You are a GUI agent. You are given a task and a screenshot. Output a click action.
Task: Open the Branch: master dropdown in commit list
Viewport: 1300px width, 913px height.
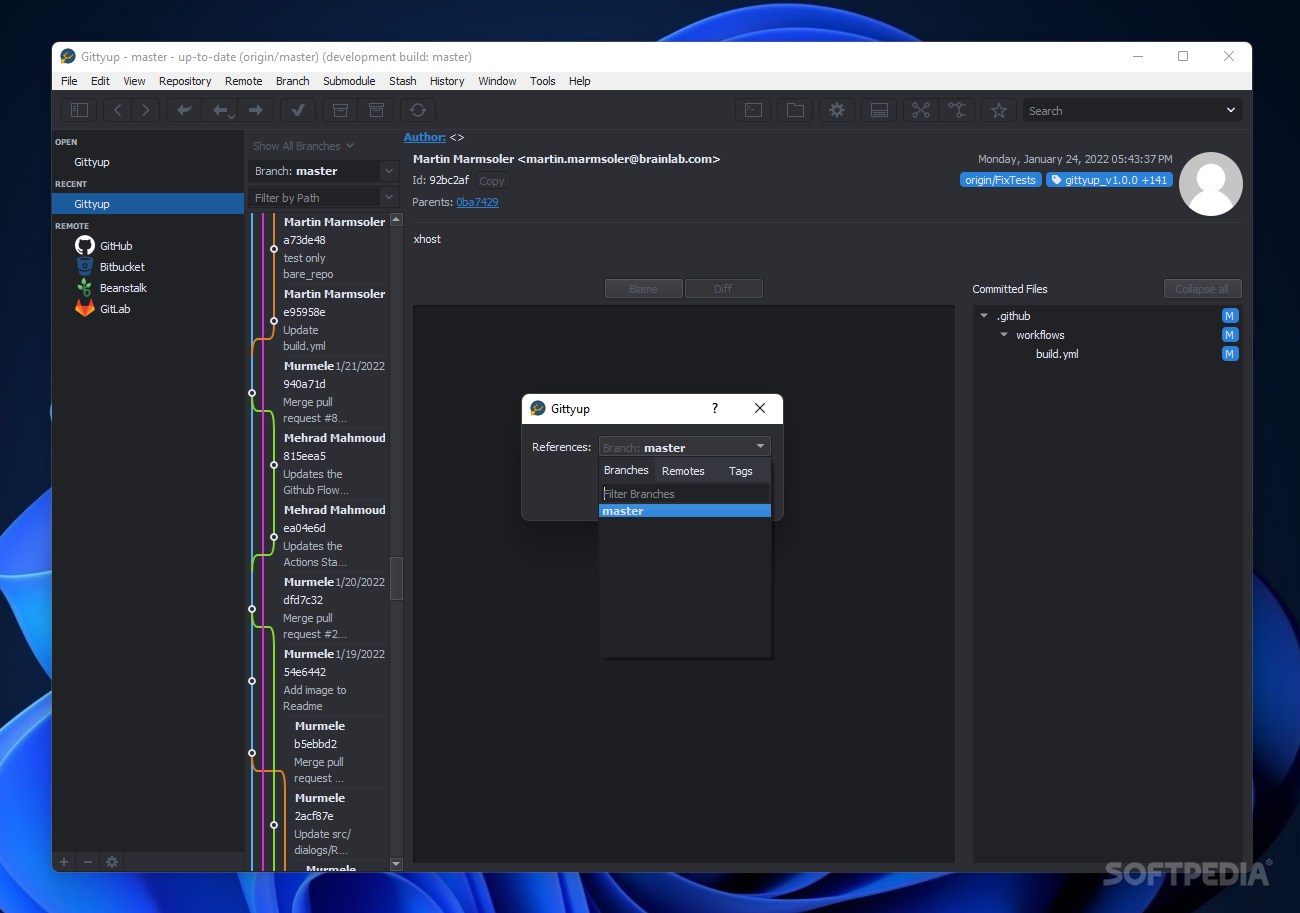pos(325,171)
